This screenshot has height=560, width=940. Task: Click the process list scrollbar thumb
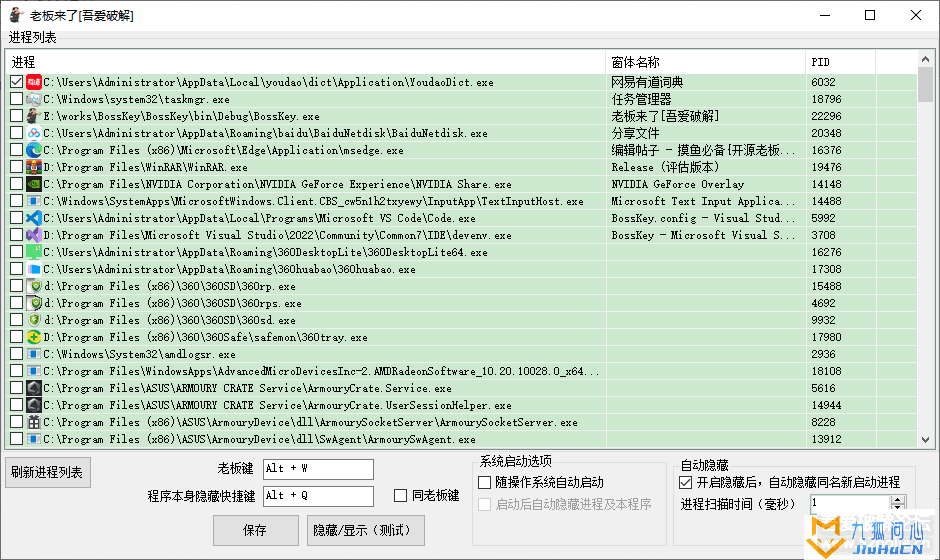[x=925, y=84]
